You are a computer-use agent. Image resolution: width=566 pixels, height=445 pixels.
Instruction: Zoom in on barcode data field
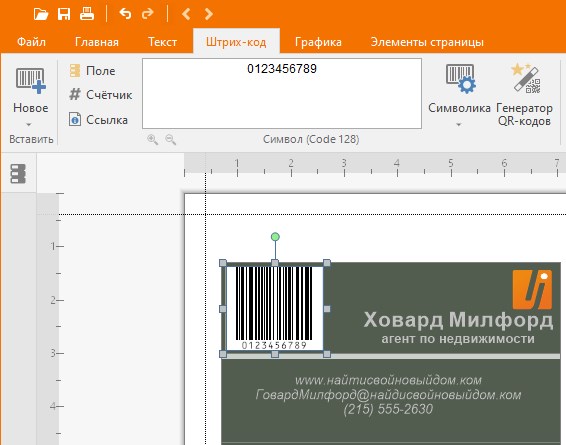[x=152, y=139]
